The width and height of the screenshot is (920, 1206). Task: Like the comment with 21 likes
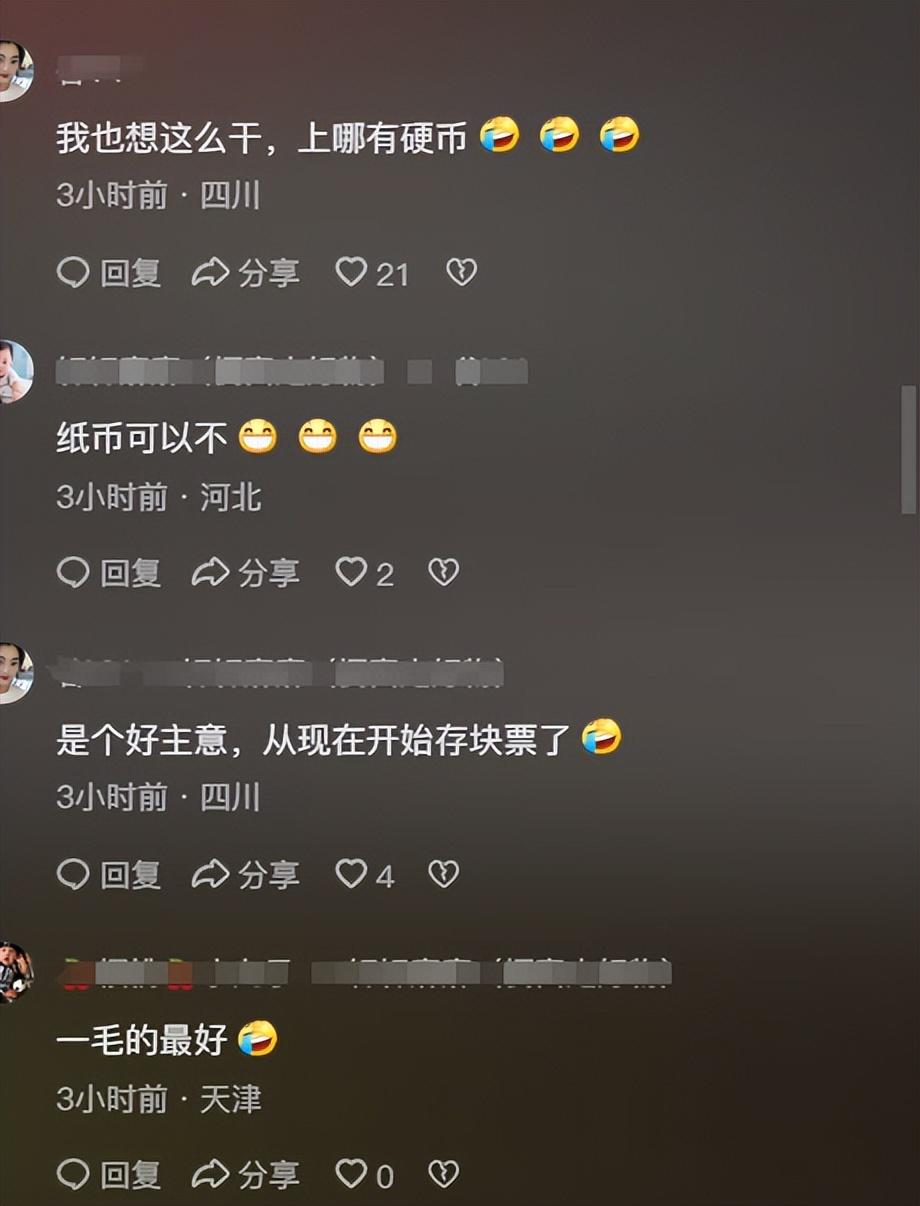372,272
